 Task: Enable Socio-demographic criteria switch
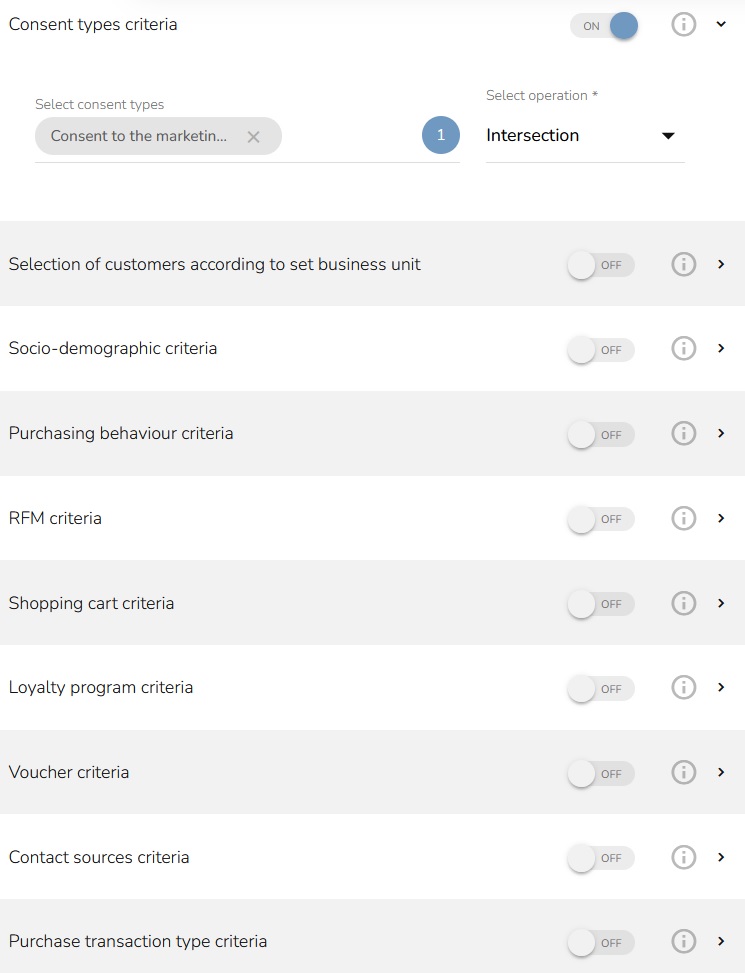pos(600,350)
